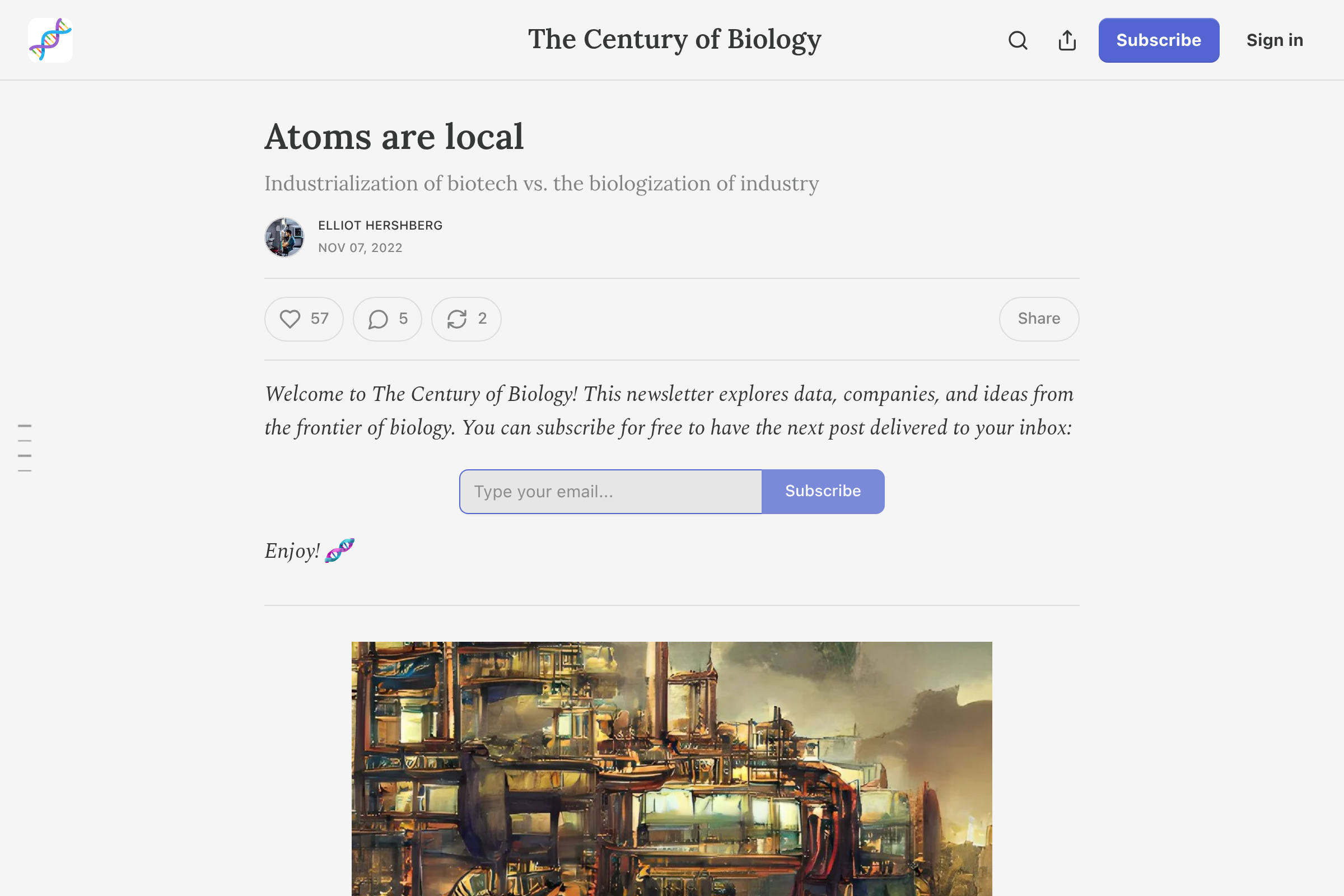The image size is (1344, 896).
Task: Open the ELLIOT HERSHBERG author name link
Action: [x=380, y=225]
